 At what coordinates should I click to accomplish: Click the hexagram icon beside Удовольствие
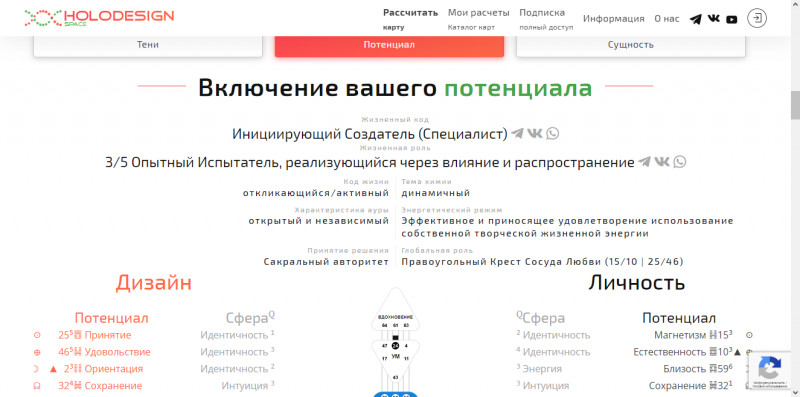[78, 352]
